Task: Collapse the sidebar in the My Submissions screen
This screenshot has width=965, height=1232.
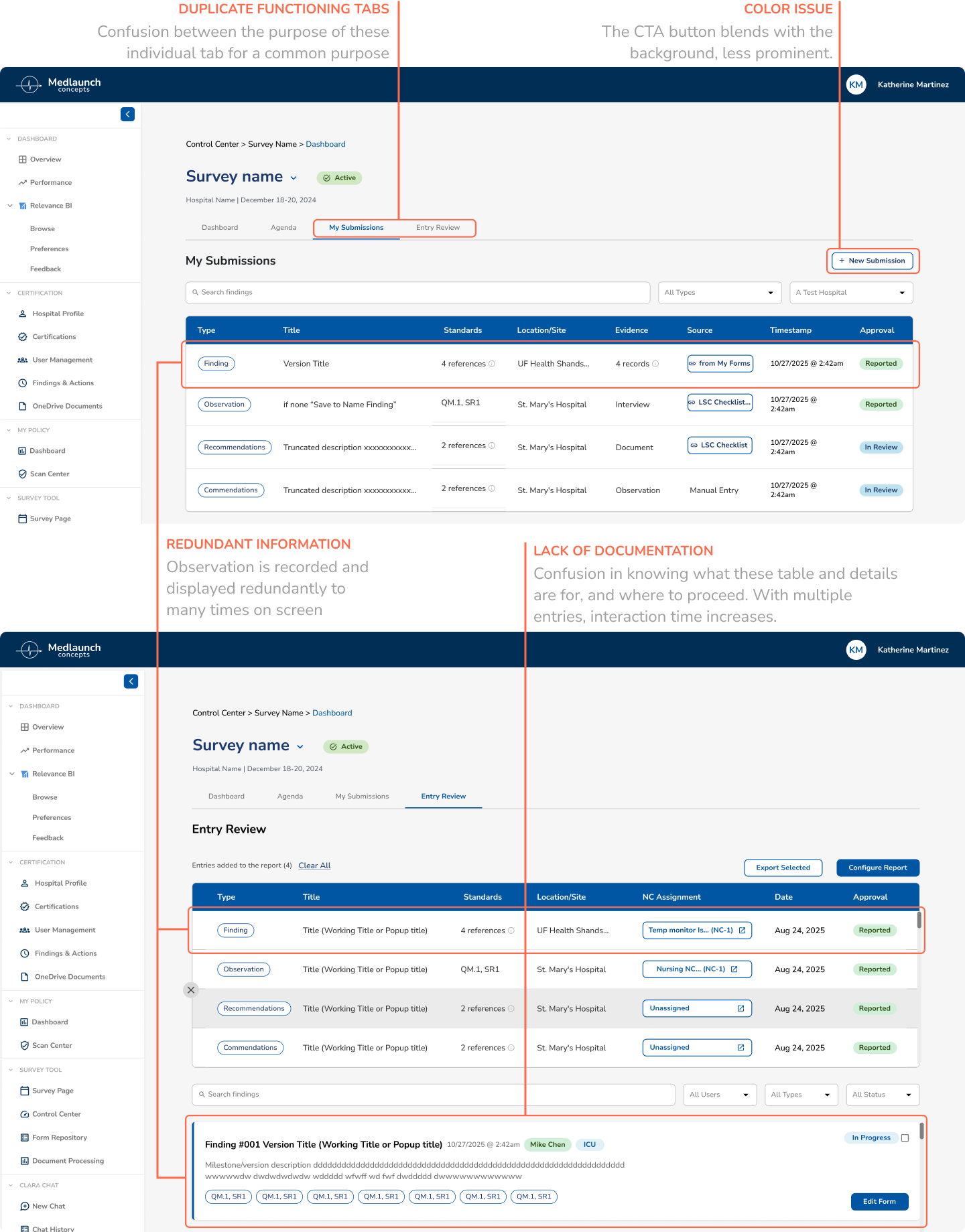Action: (127, 114)
